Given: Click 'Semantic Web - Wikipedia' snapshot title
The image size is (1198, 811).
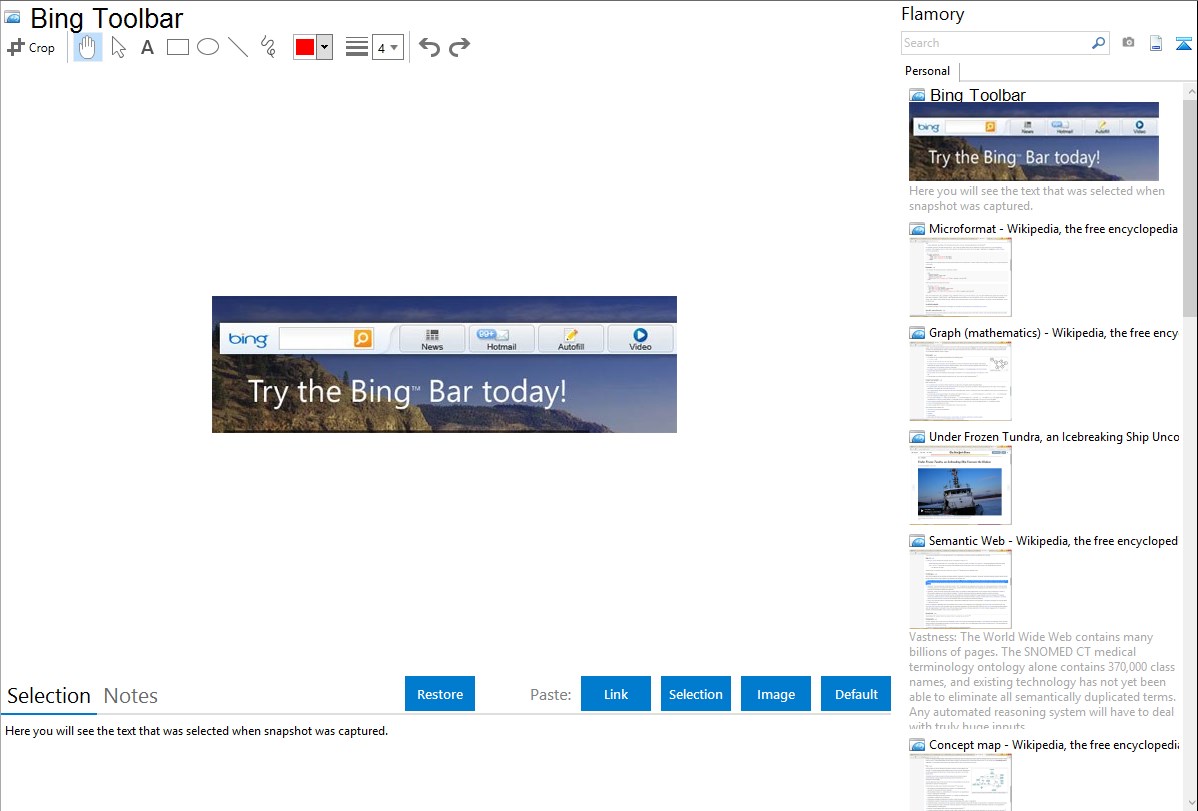Looking at the screenshot, I should tap(1053, 540).
